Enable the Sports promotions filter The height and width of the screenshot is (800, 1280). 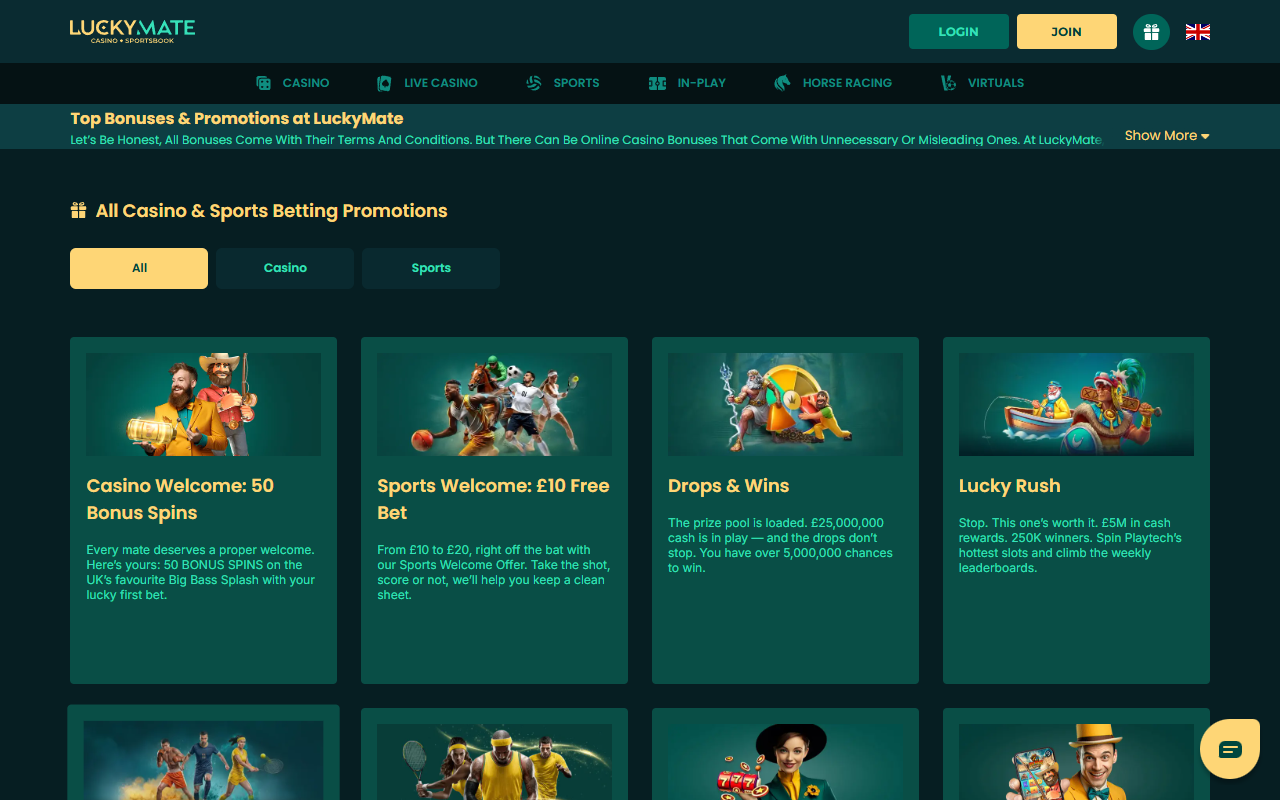[430, 268]
